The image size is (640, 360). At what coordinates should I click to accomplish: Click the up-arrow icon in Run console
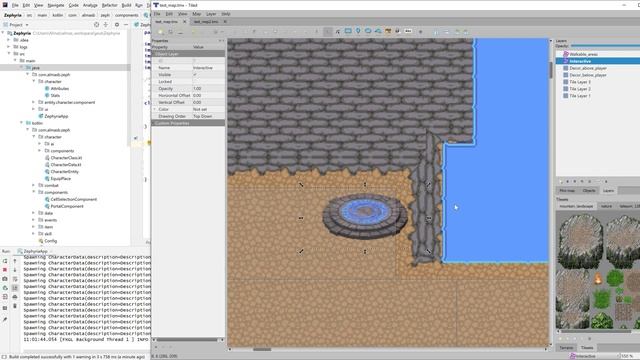[15, 261]
